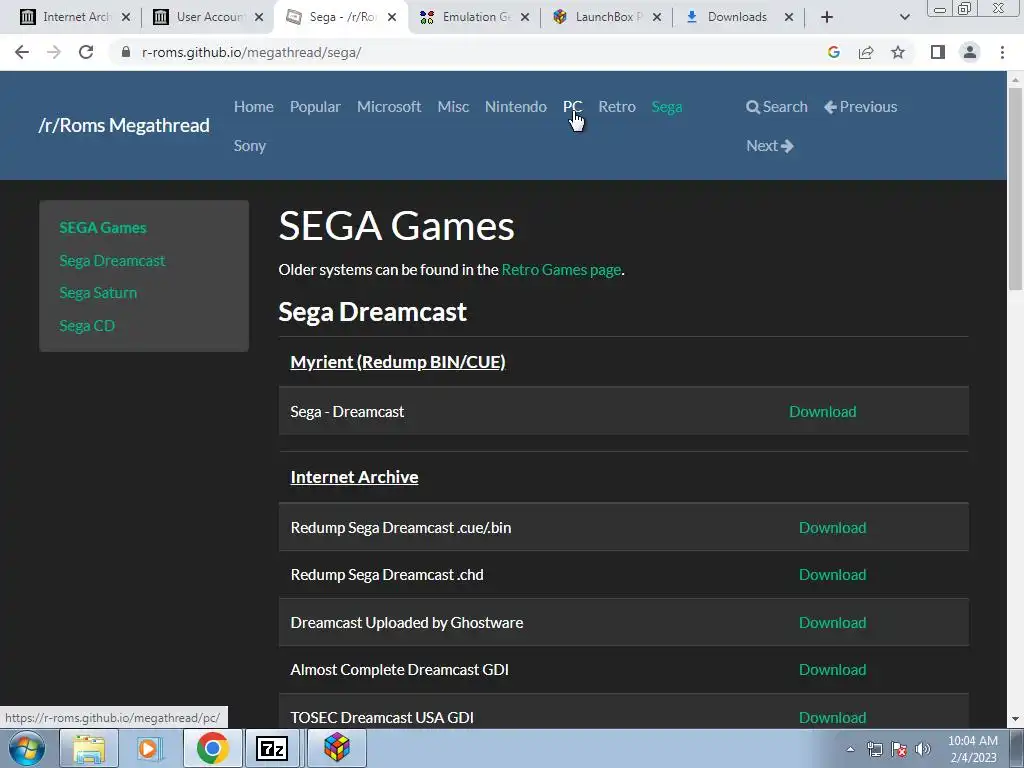
Task: Open a new tab with plus button
Action: pyautogui.click(x=827, y=17)
